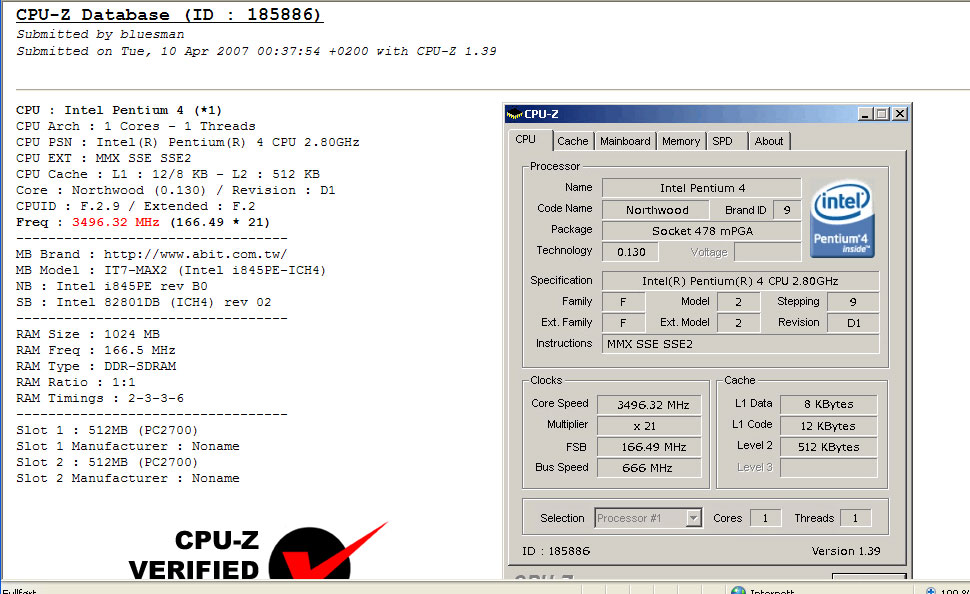Image resolution: width=970 pixels, height=594 pixels.
Task: Click the 'RAM Size : 1024 MB' line
Action: click(x=88, y=335)
